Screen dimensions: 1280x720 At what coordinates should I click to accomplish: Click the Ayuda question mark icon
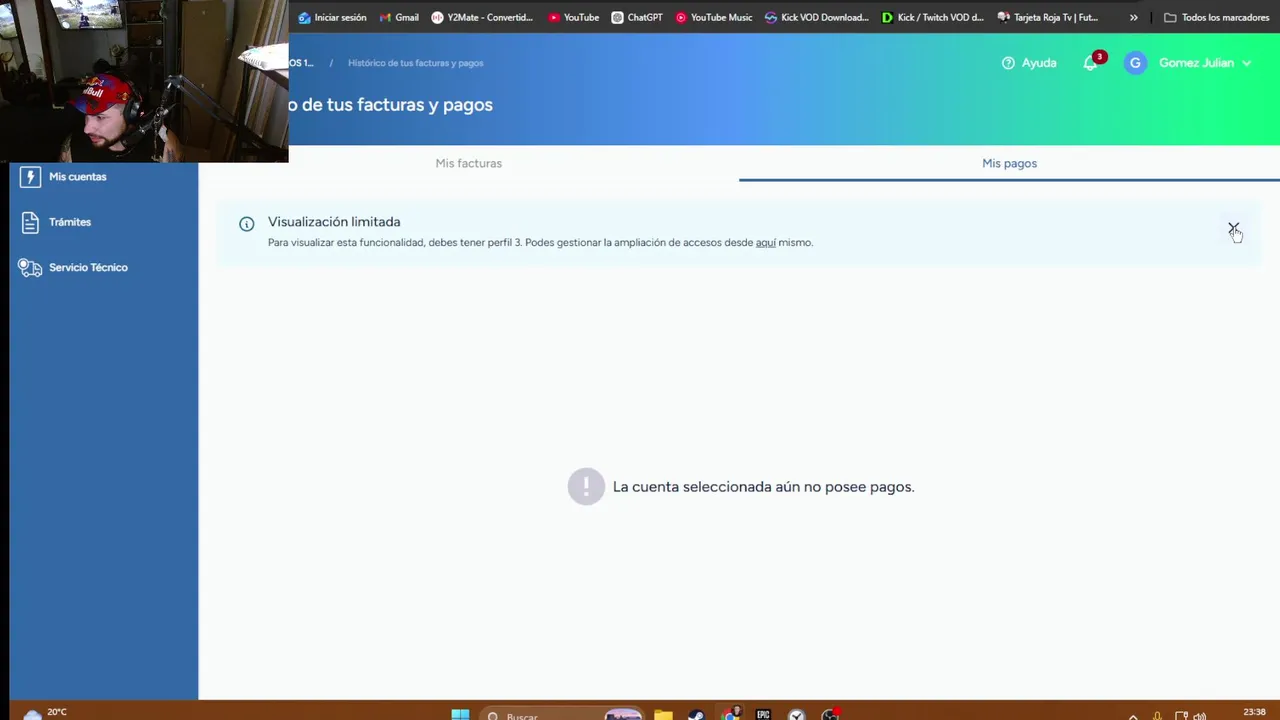[x=1008, y=63]
